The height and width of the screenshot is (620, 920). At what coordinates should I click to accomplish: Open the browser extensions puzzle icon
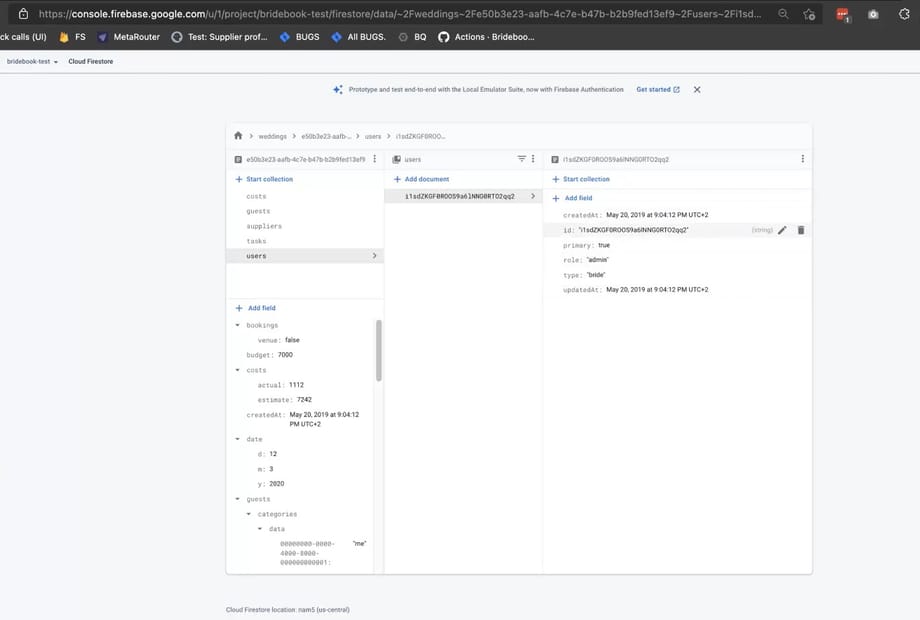pos(904,14)
